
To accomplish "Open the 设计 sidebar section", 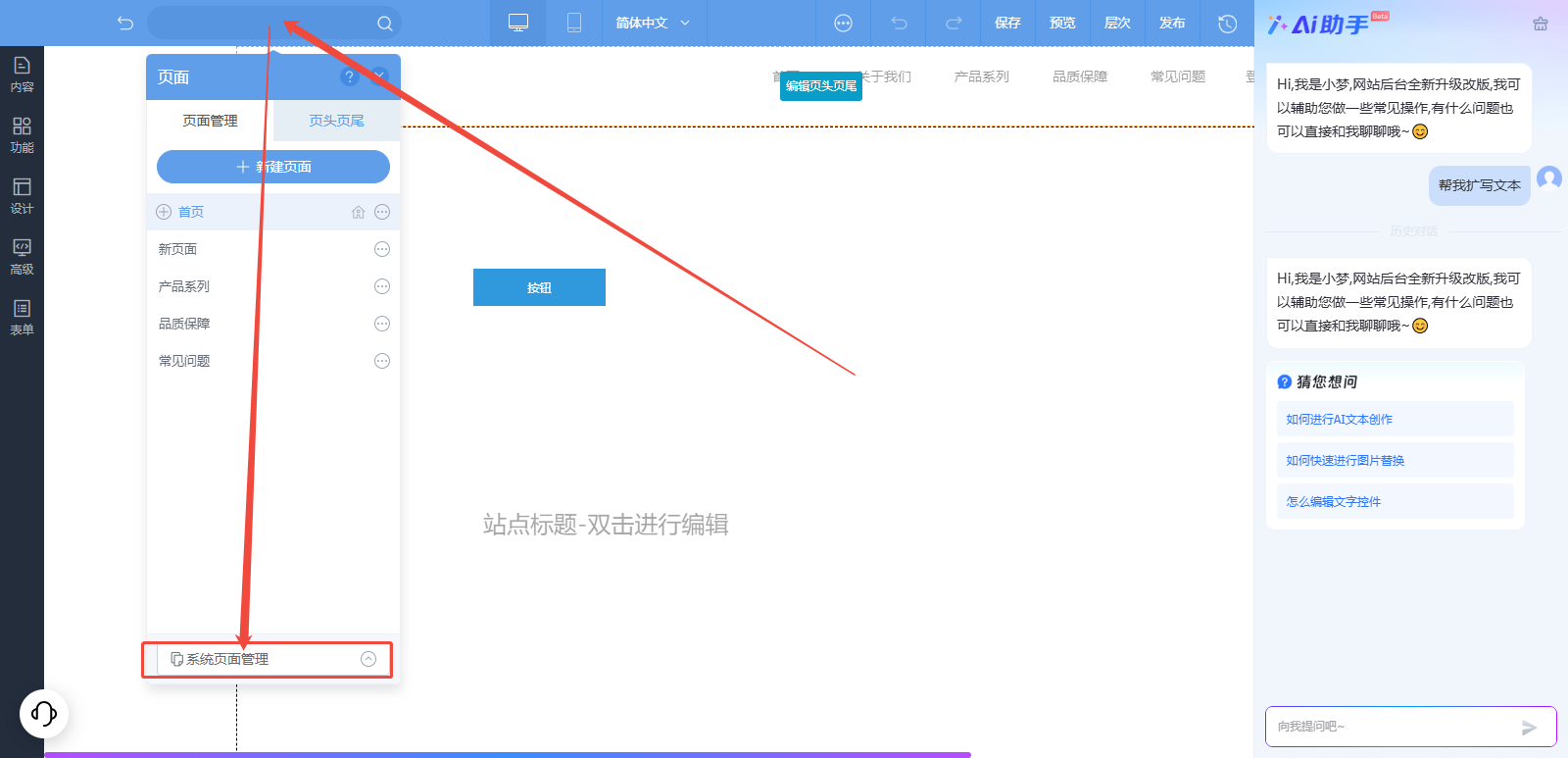I will [x=22, y=196].
